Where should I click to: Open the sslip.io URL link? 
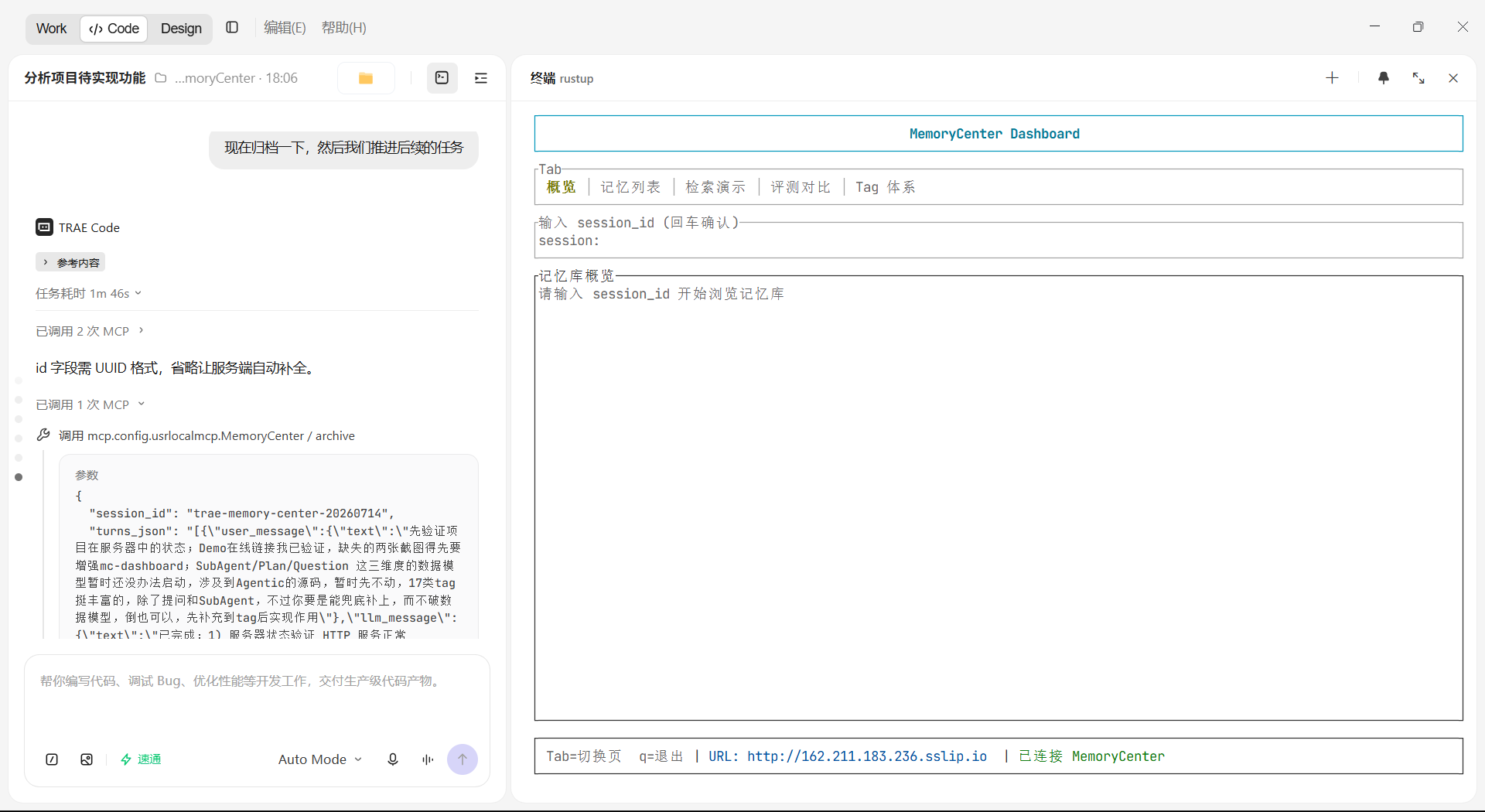click(867, 756)
